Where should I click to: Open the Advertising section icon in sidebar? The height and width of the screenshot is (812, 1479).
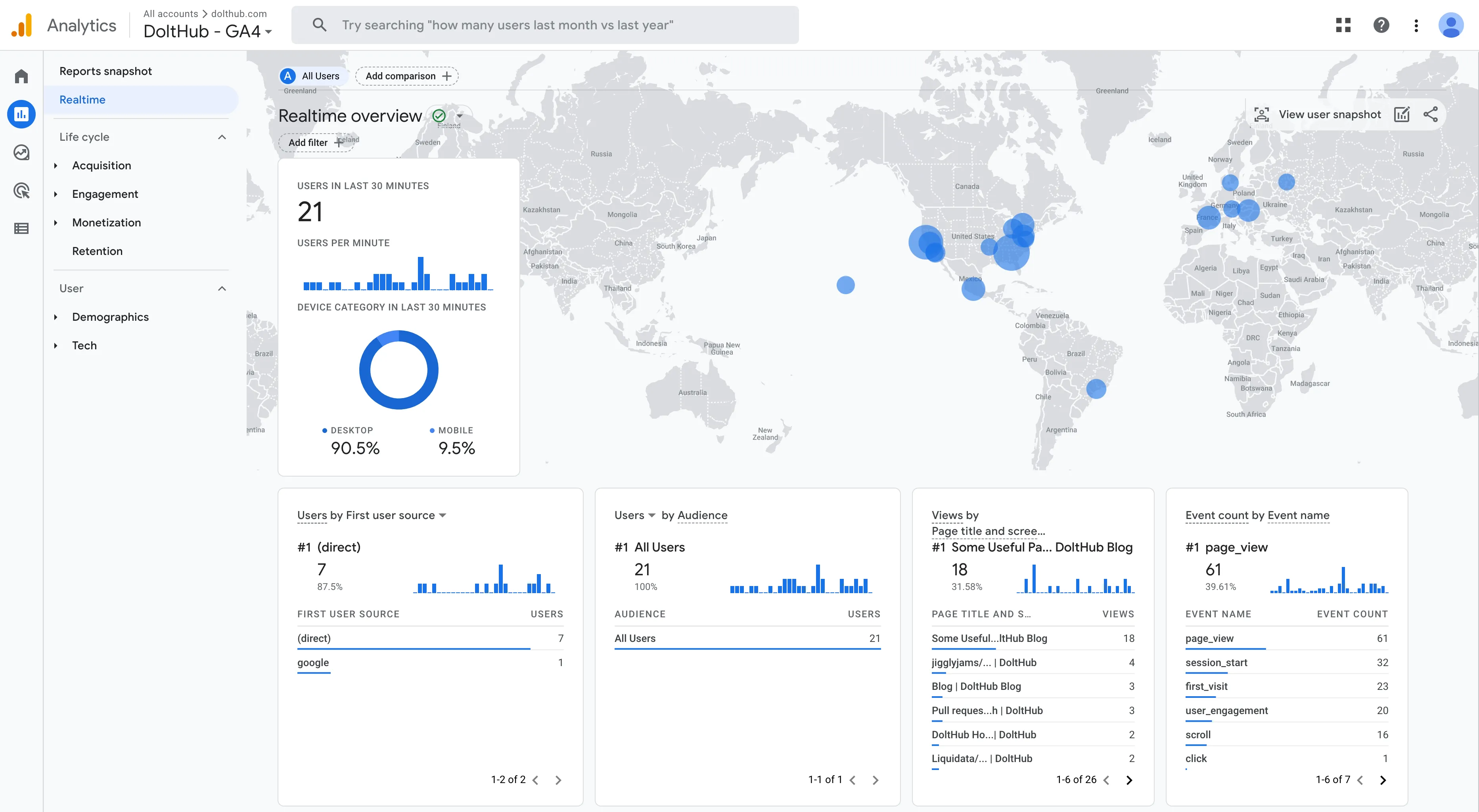21,190
